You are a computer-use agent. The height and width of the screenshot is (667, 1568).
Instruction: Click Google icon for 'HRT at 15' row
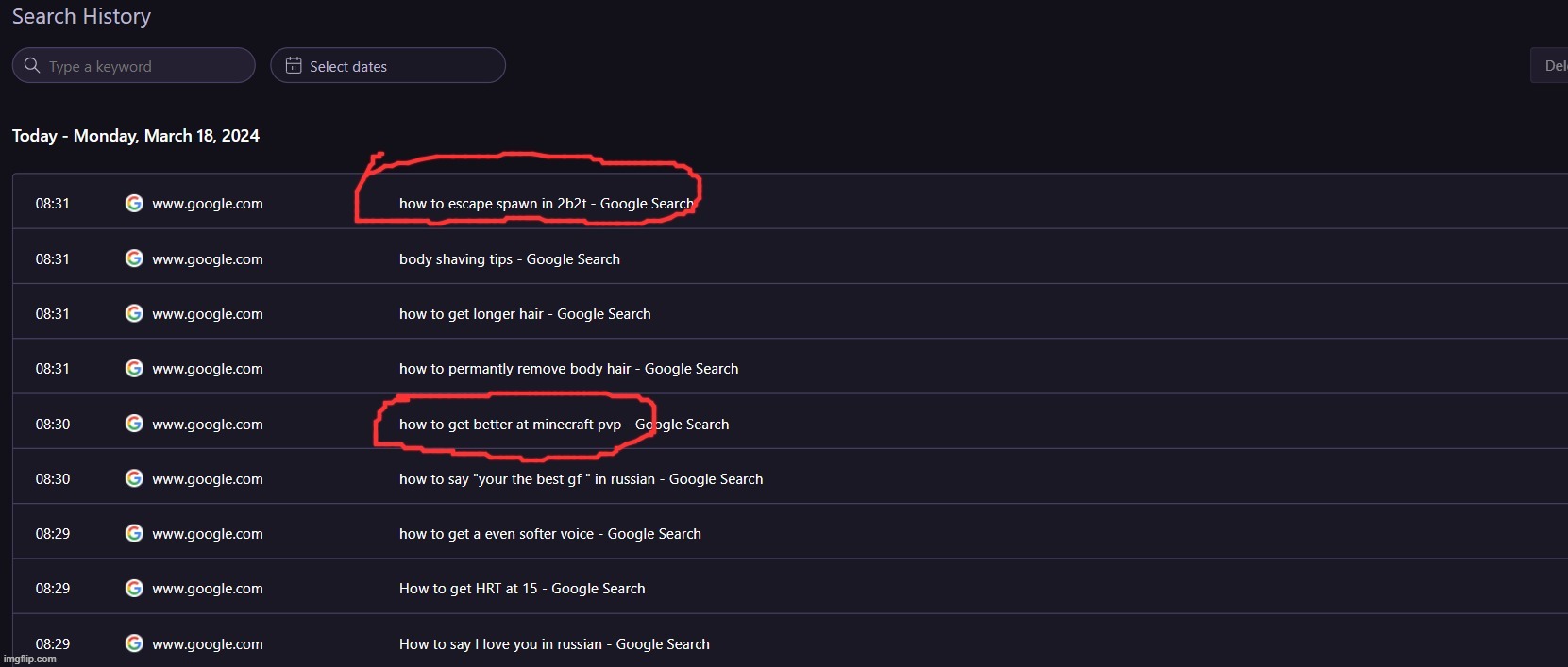tap(134, 588)
